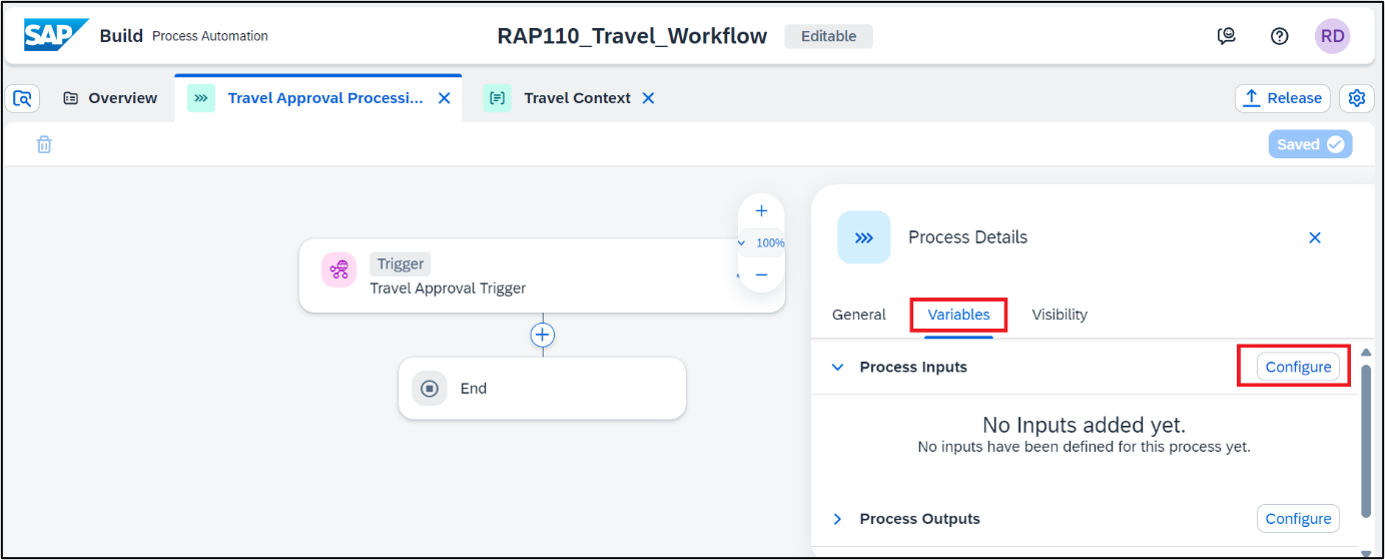The height and width of the screenshot is (560, 1385).
Task: Open the 100% zoom level dropdown
Action: point(761,243)
